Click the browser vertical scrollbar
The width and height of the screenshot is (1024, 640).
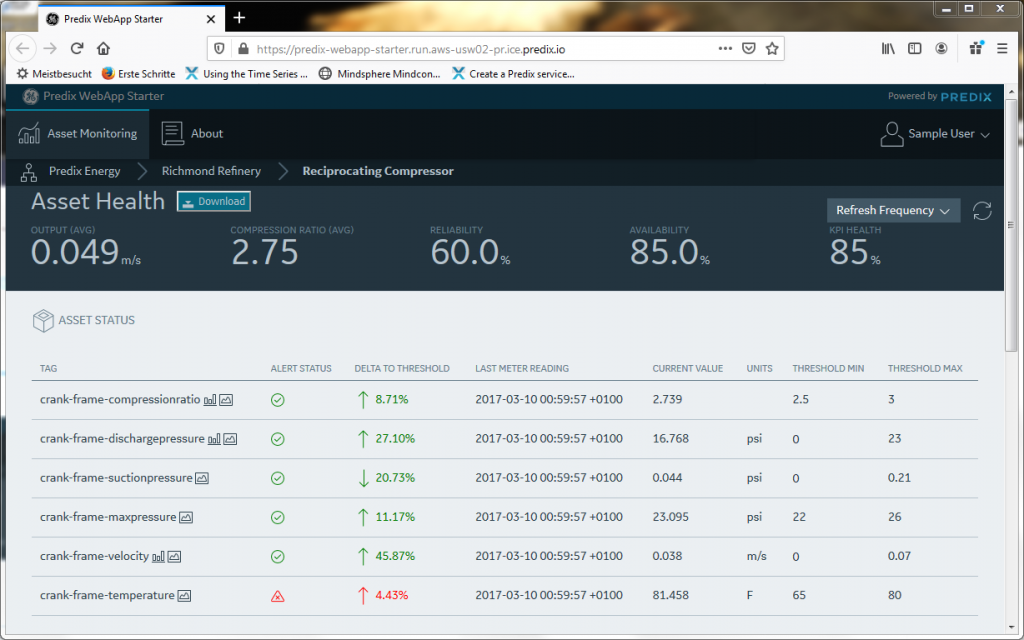[1011, 225]
